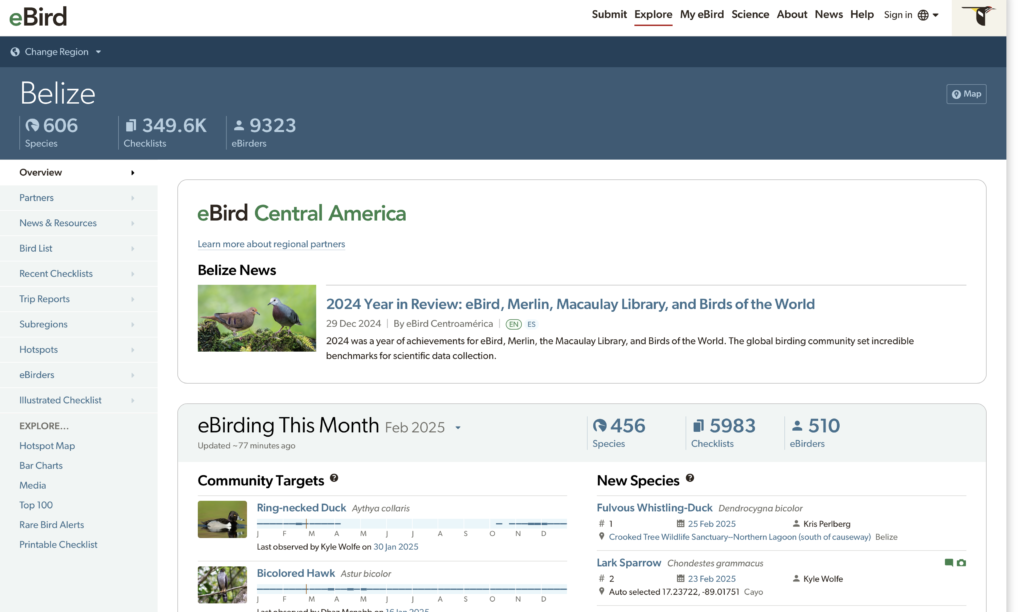Open the 2024 Year in Review article
Screen dimensions: 1024x612
570,304
